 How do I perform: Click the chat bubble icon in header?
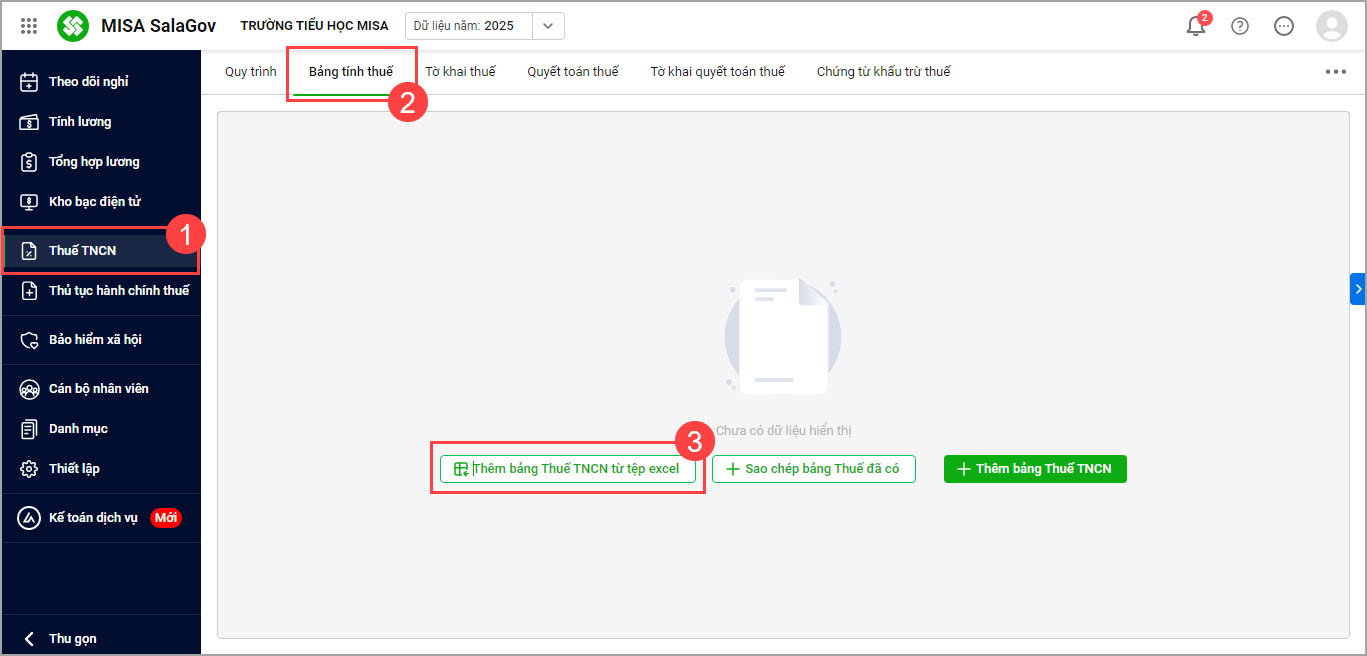coord(1284,26)
